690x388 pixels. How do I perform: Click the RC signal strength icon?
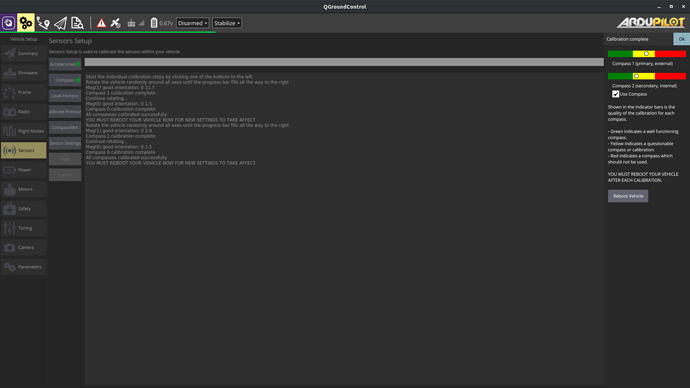[x=135, y=23]
